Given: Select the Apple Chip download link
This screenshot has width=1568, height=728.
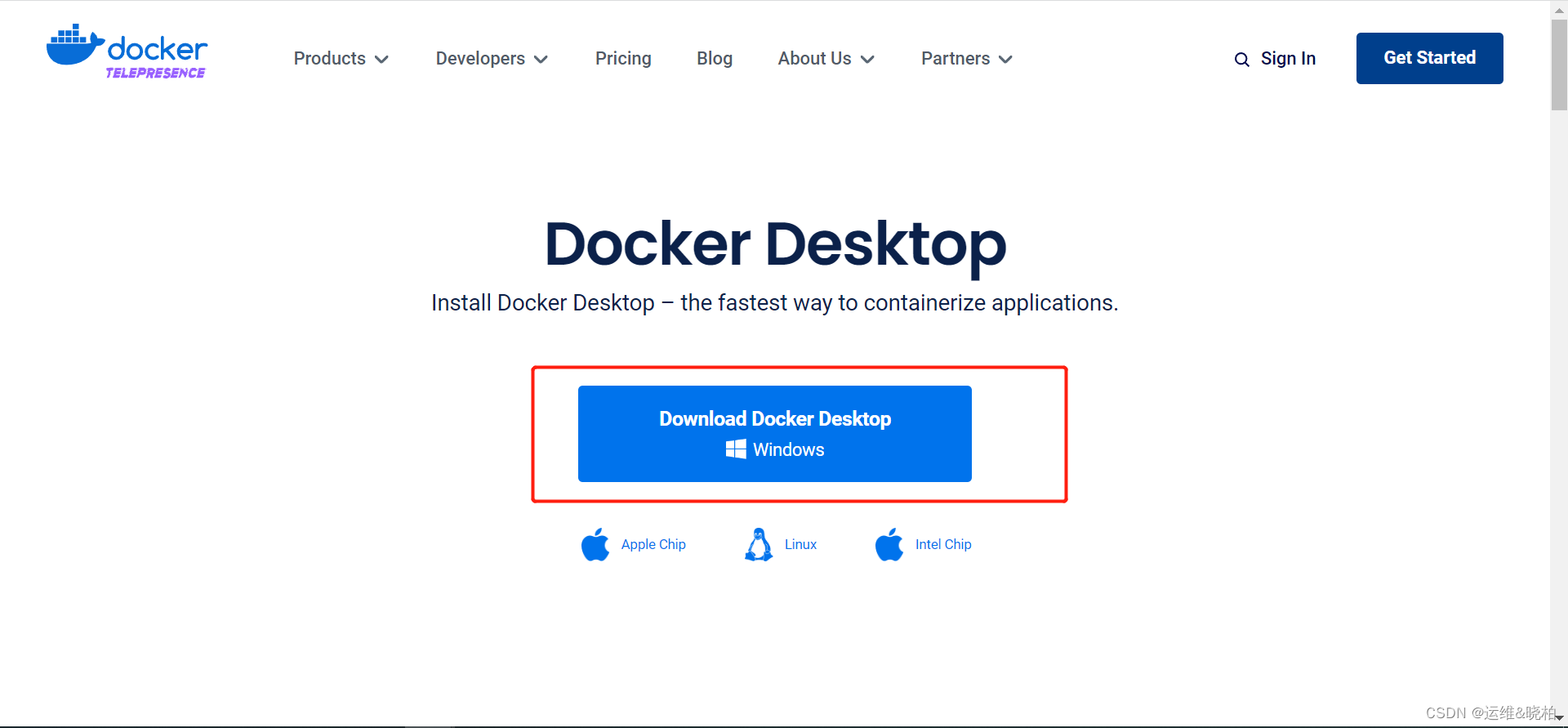Looking at the screenshot, I should [653, 544].
